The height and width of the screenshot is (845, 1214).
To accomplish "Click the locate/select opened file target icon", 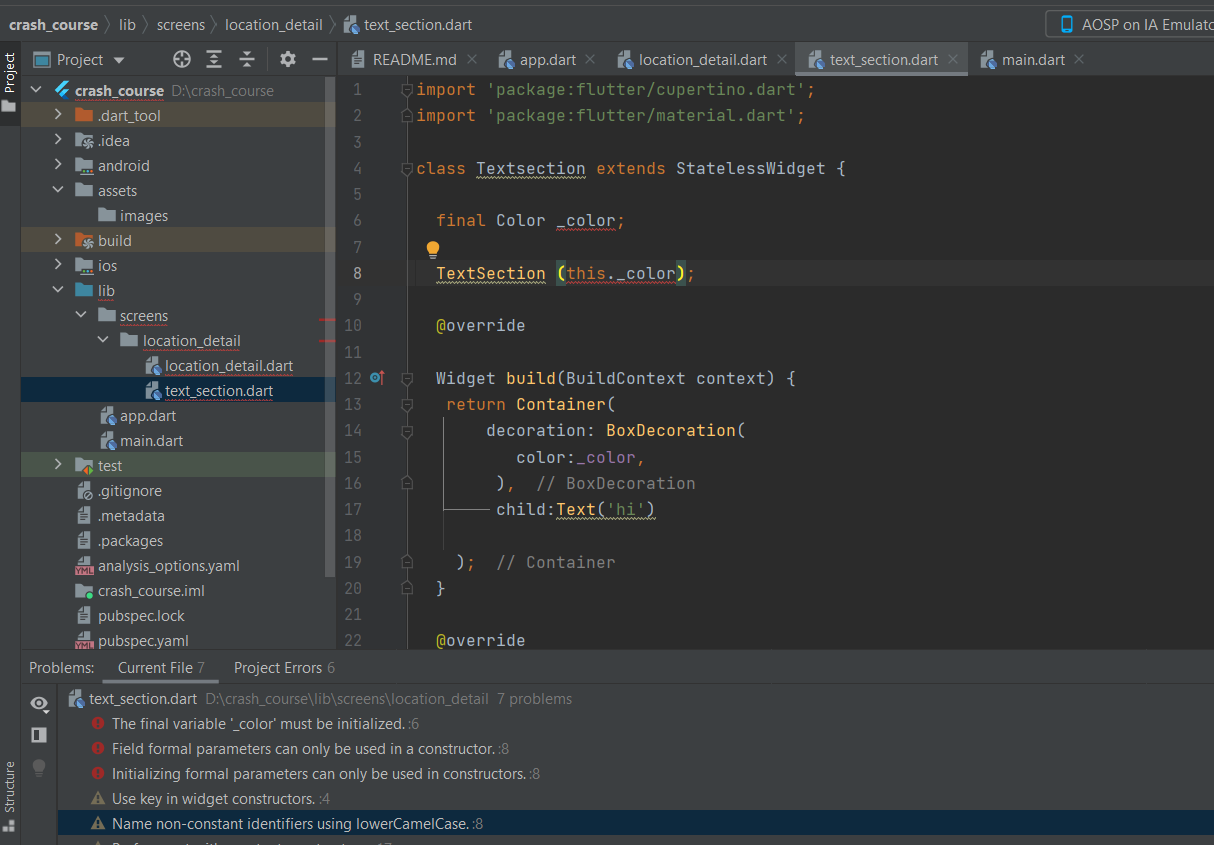I will pos(181,59).
